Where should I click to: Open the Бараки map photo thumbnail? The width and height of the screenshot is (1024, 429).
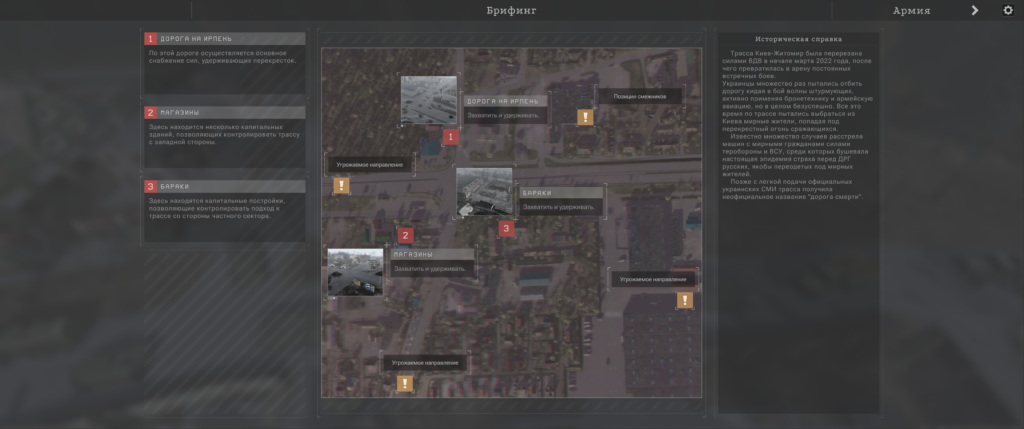pyautogui.click(x=484, y=192)
